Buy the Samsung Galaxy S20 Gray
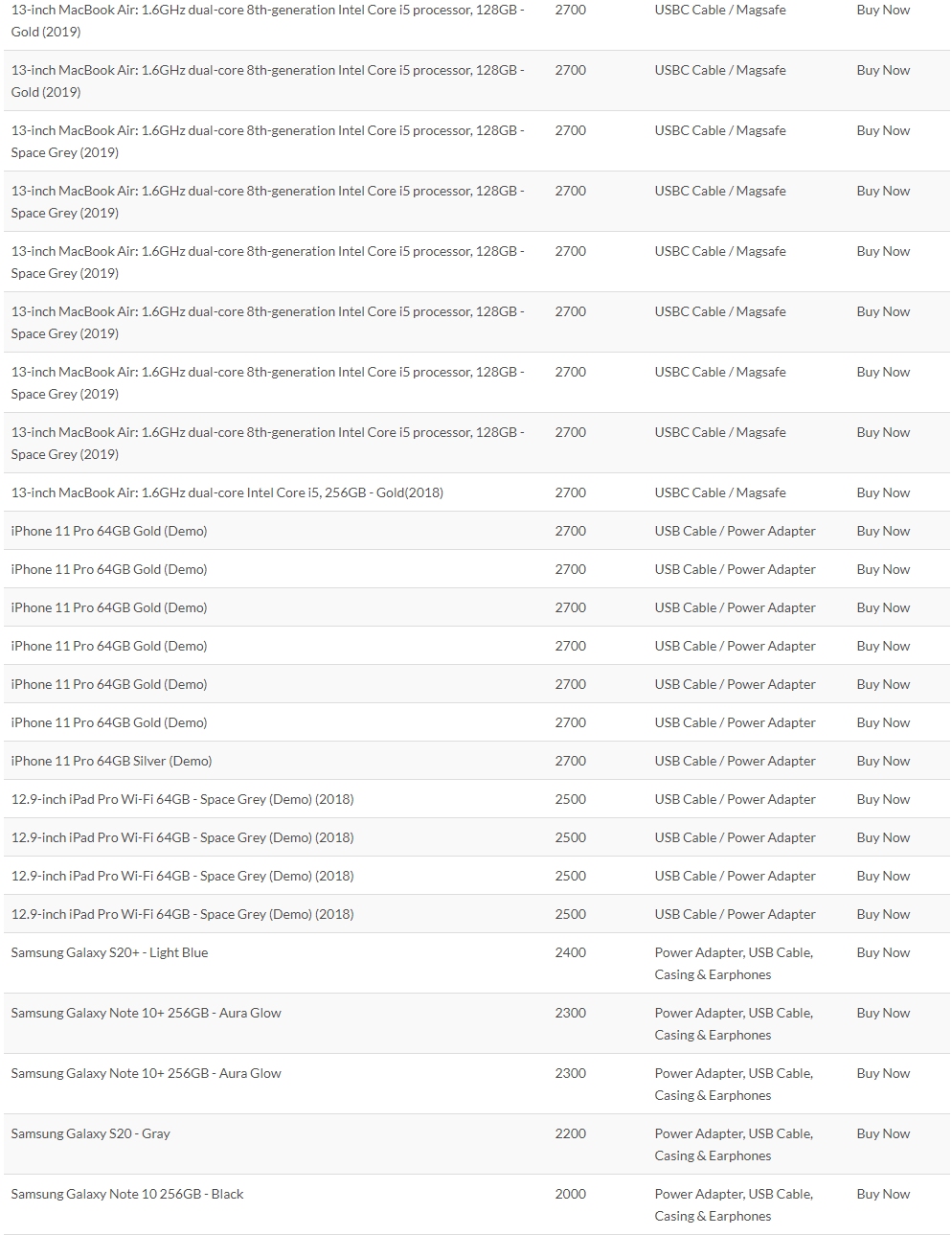This screenshot has width=952, height=1235. 883,1133
